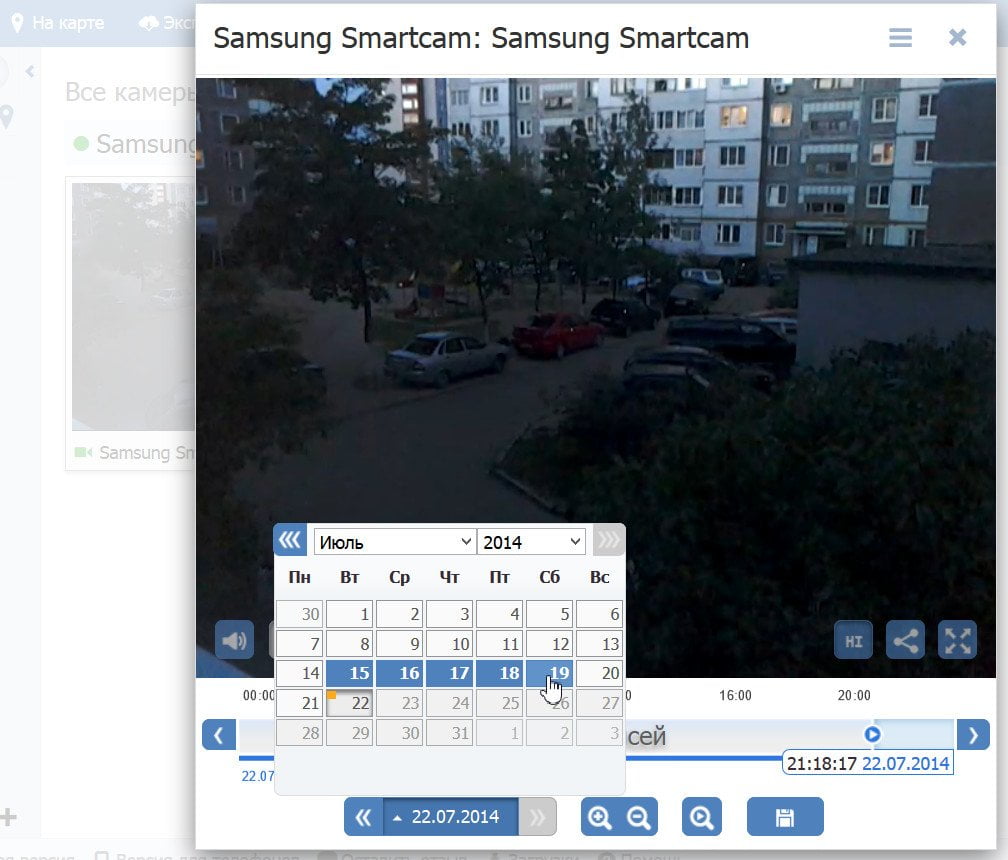Toggle HI quality video button
1008x860 pixels.
click(x=853, y=640)
